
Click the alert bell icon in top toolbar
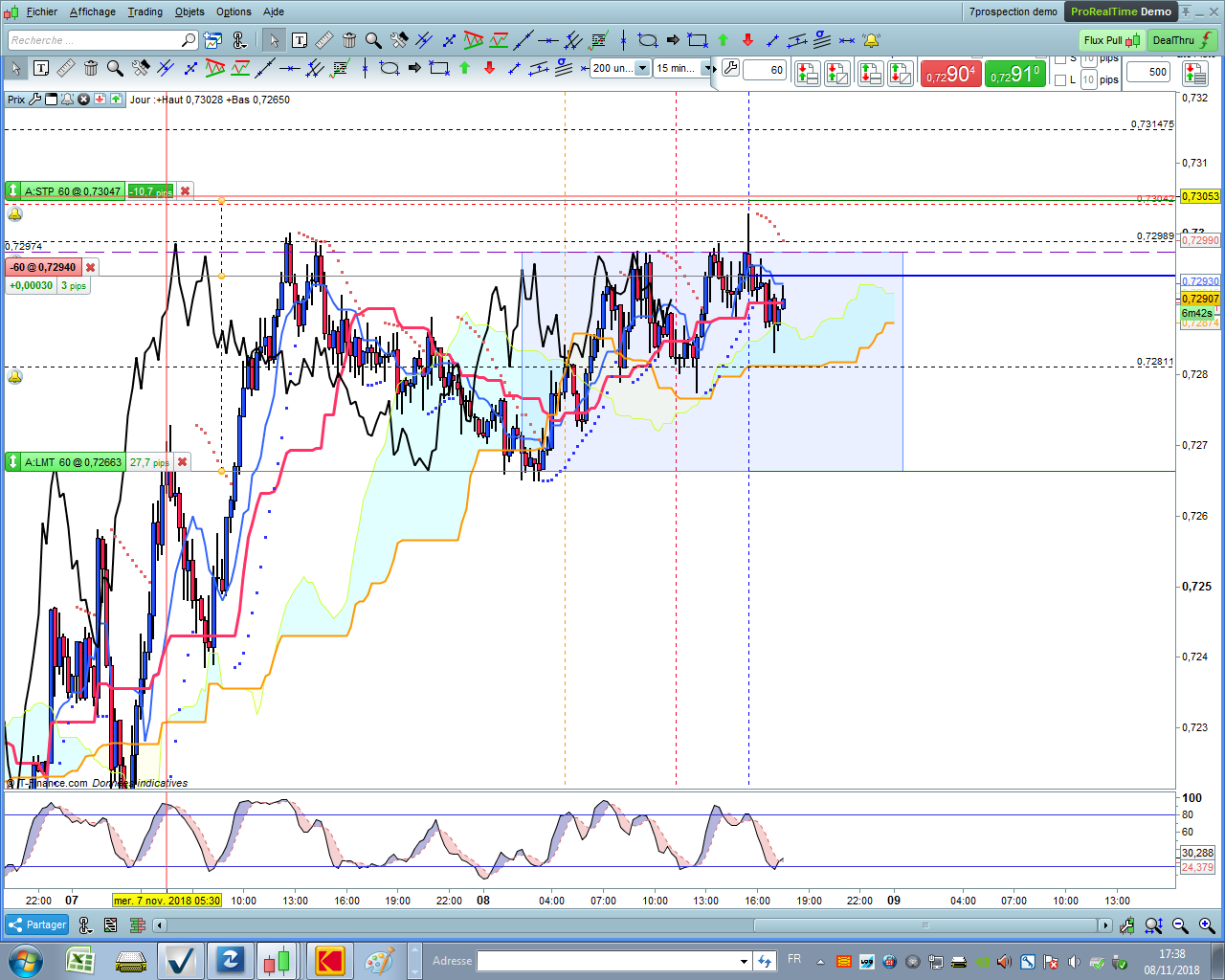(x=871, y=40)
